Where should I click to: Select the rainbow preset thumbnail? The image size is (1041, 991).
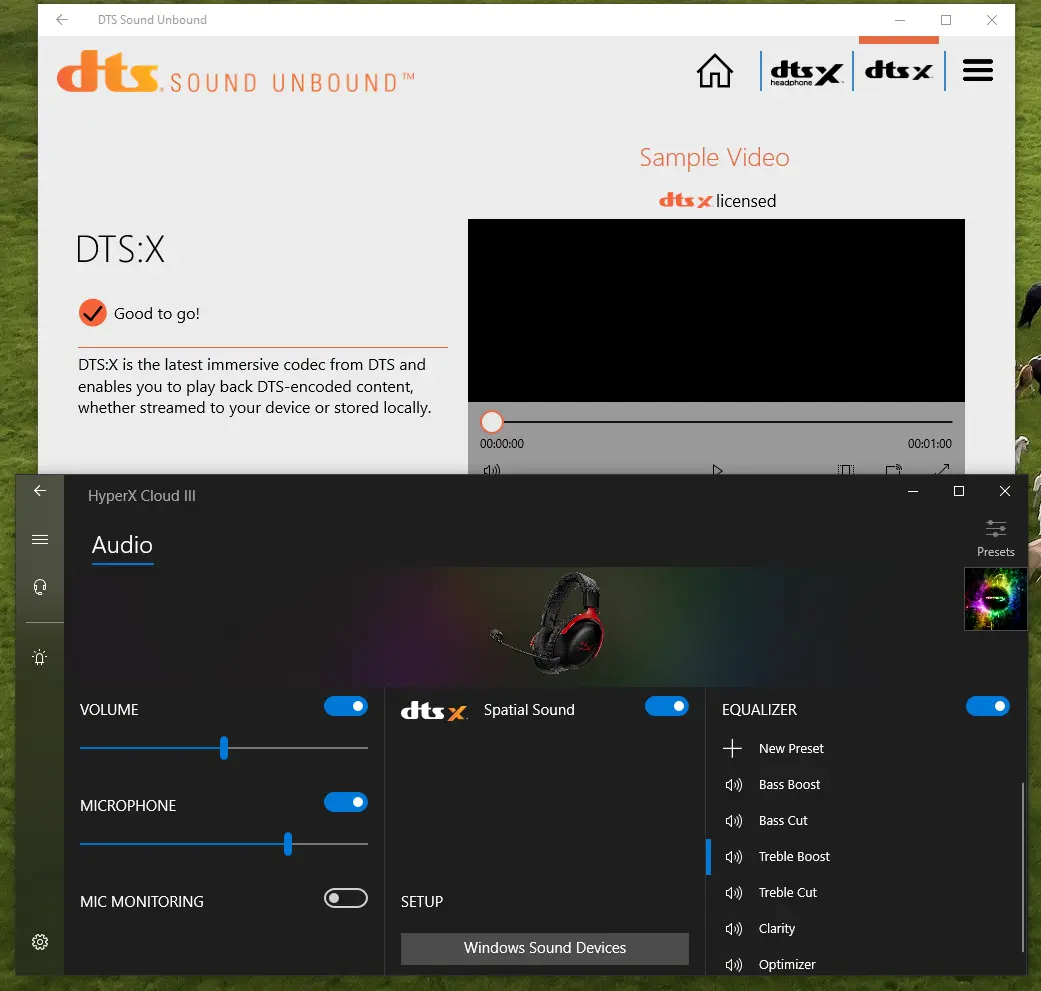tap(995, 599)
